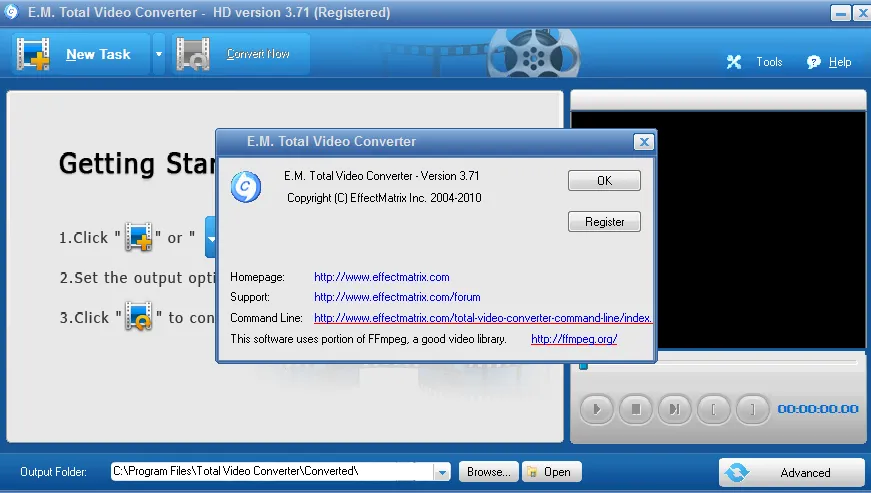The width and height of the screenshot is (871, 493).
Task: Open the Tools menu
Action: click(769, 62)
